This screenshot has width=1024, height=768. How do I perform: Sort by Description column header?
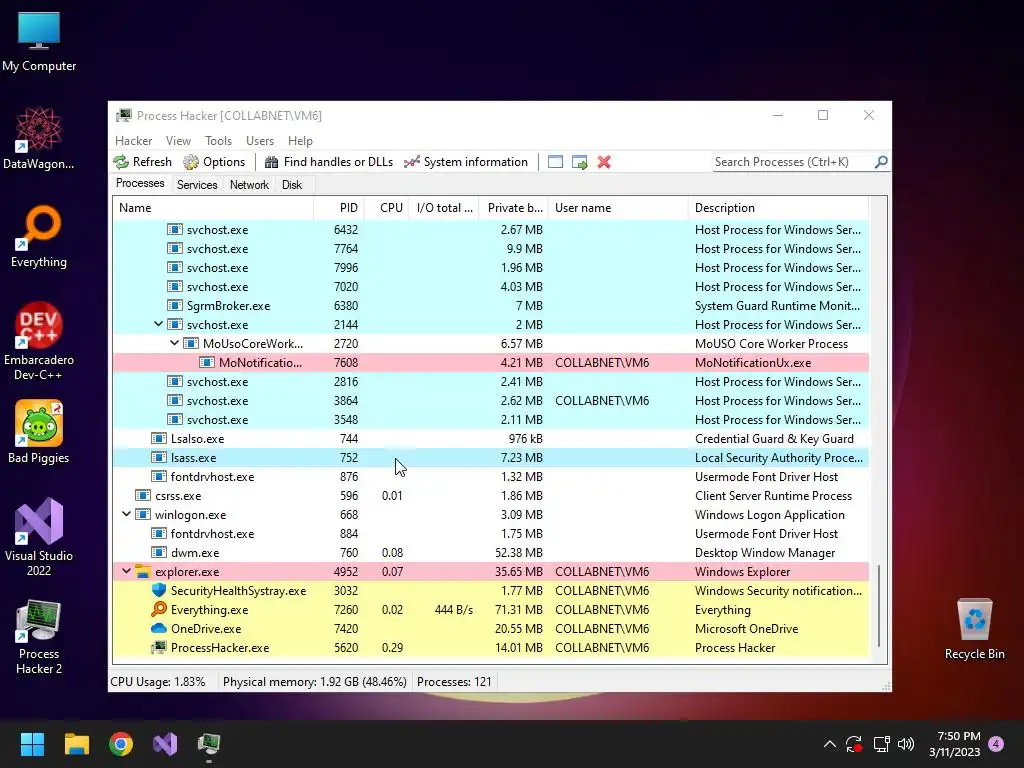778,208
